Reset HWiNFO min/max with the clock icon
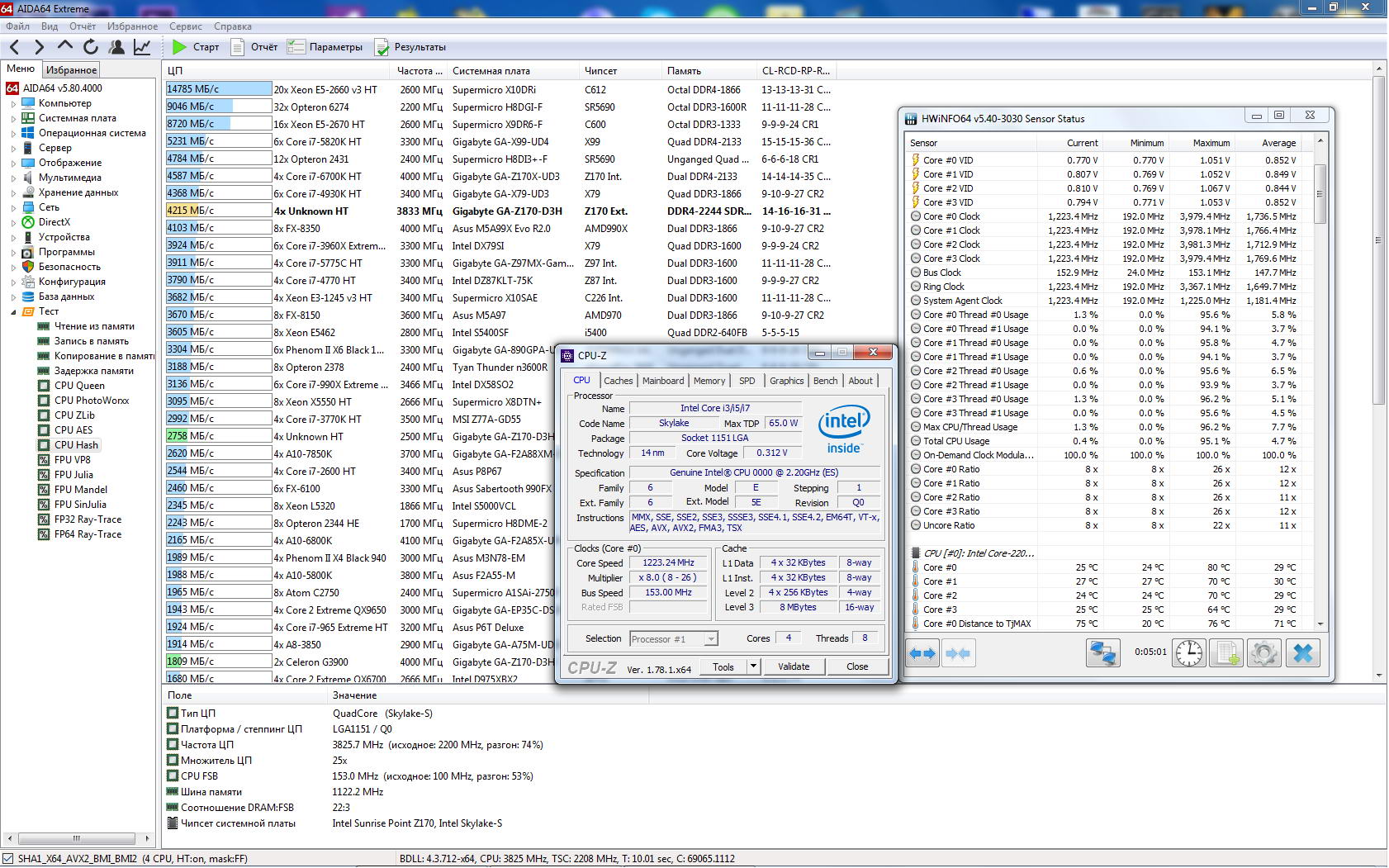This screenshot has width=1389, height=868. [x=1189, y=653]
